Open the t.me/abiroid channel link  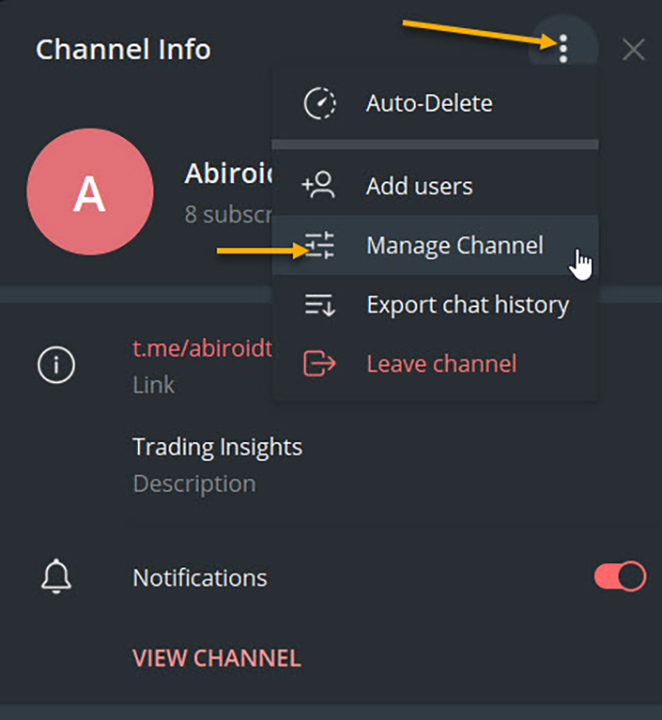pyautogui.click(x=202, y=349)
